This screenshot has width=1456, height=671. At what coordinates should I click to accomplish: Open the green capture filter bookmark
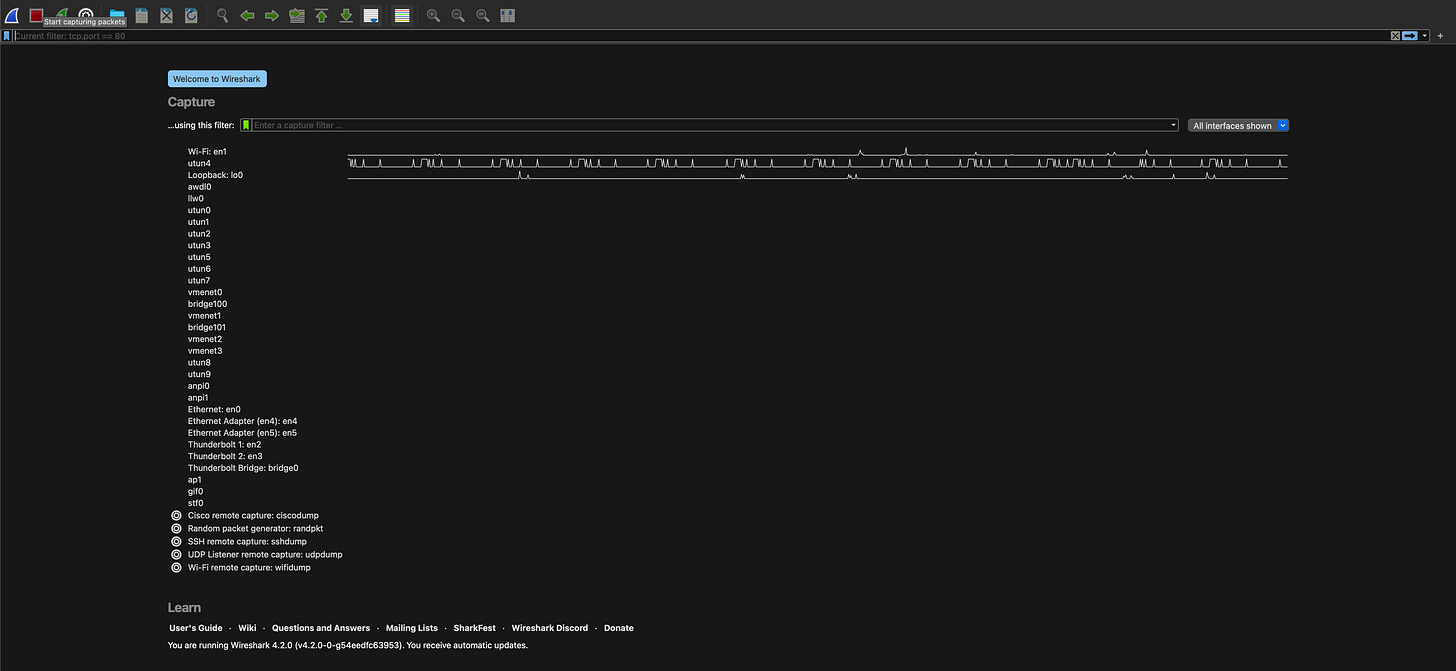coord(246,125)
